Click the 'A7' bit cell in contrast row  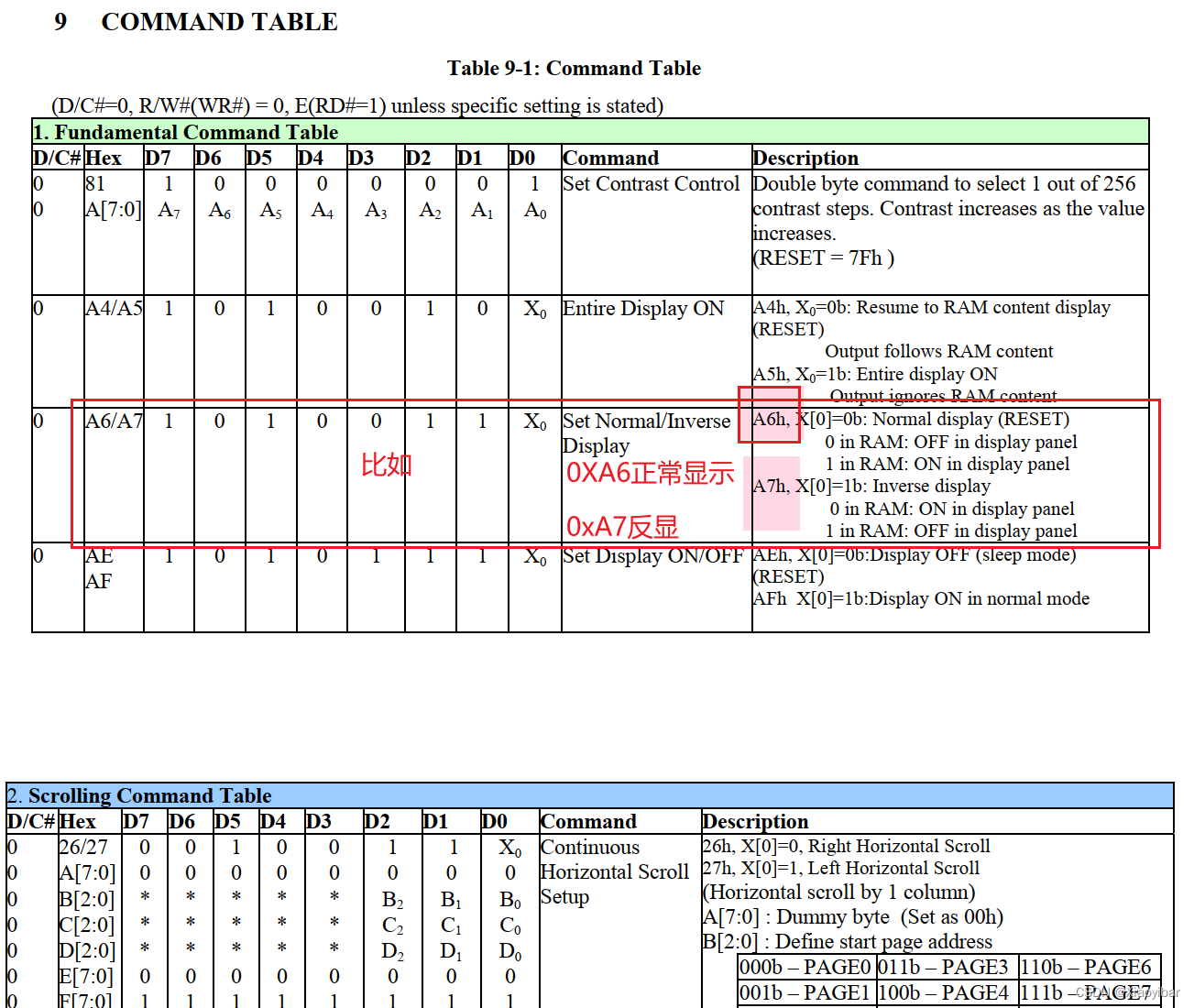[169, 211]
